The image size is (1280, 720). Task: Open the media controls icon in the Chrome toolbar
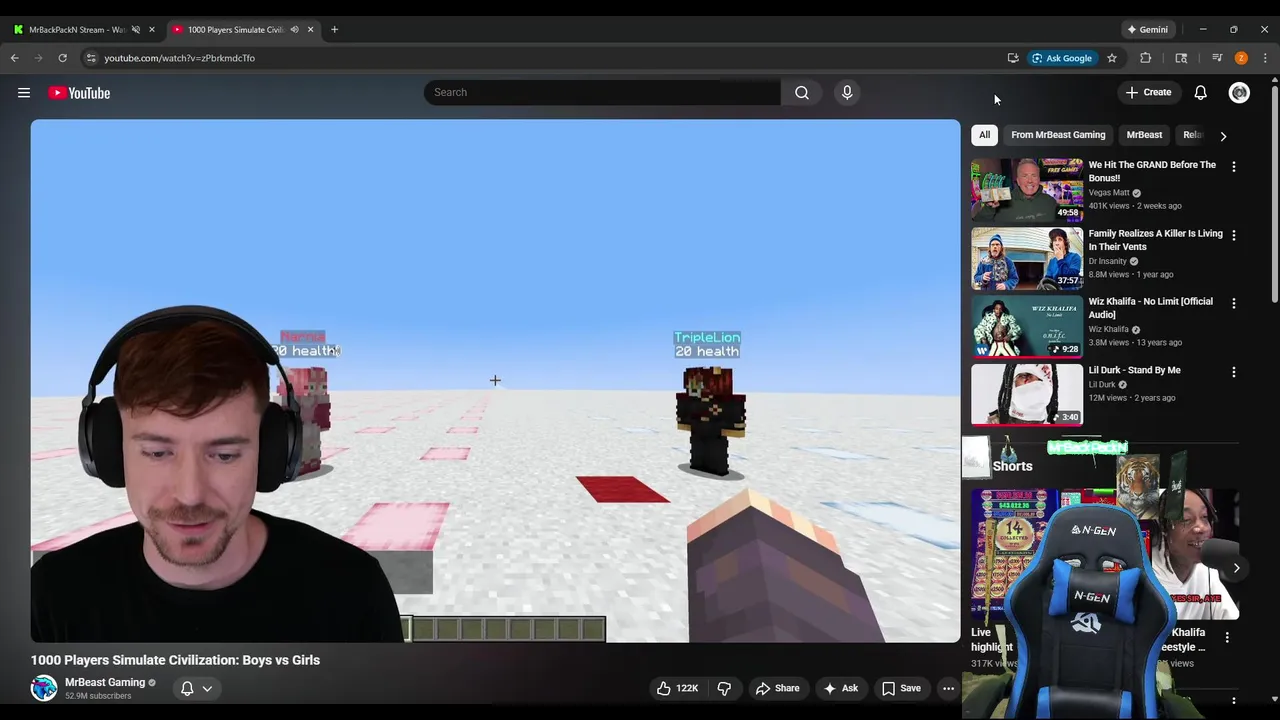click(x=1217, y=58)
